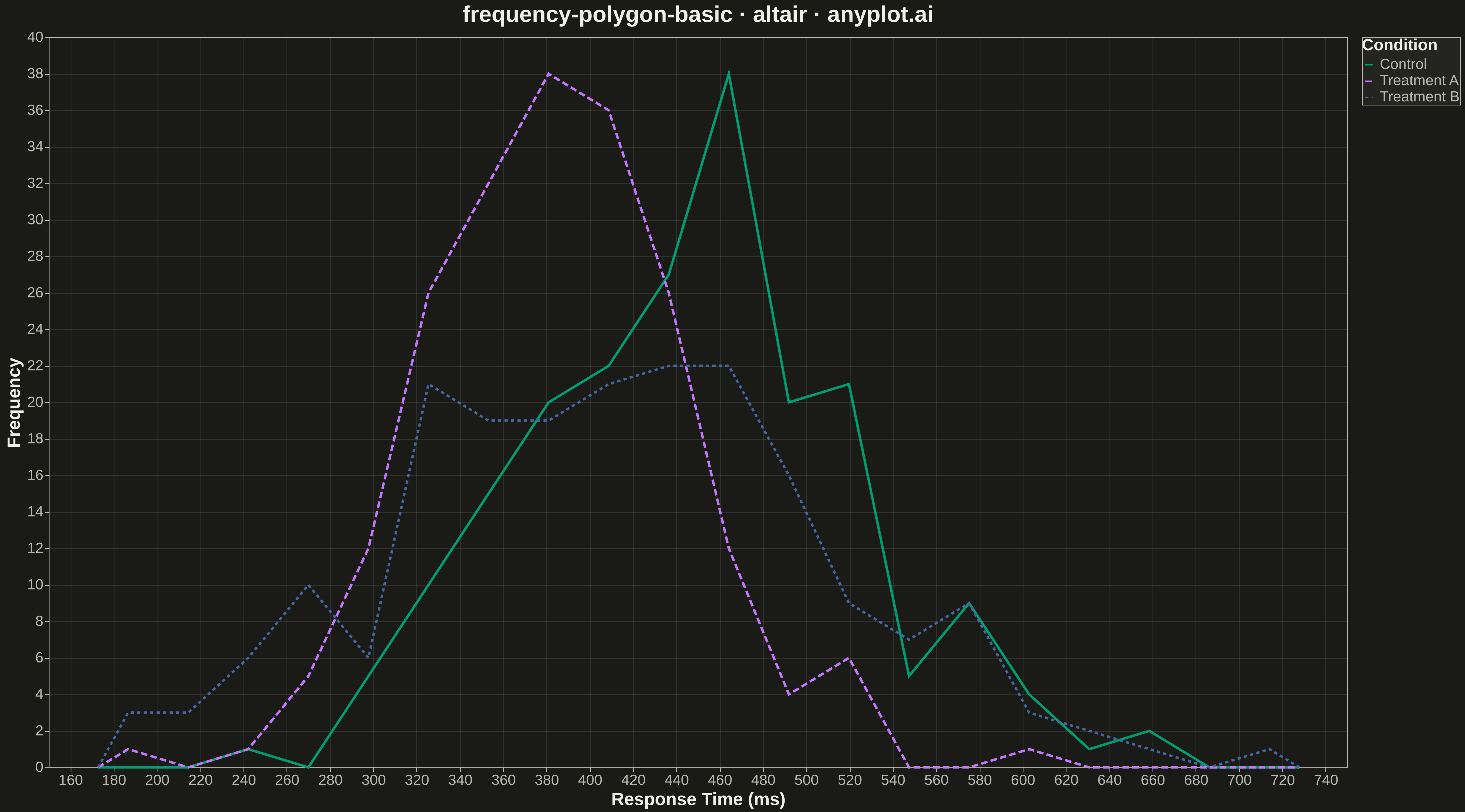
Task: Click the Frequency axis title
Action: 14,402
